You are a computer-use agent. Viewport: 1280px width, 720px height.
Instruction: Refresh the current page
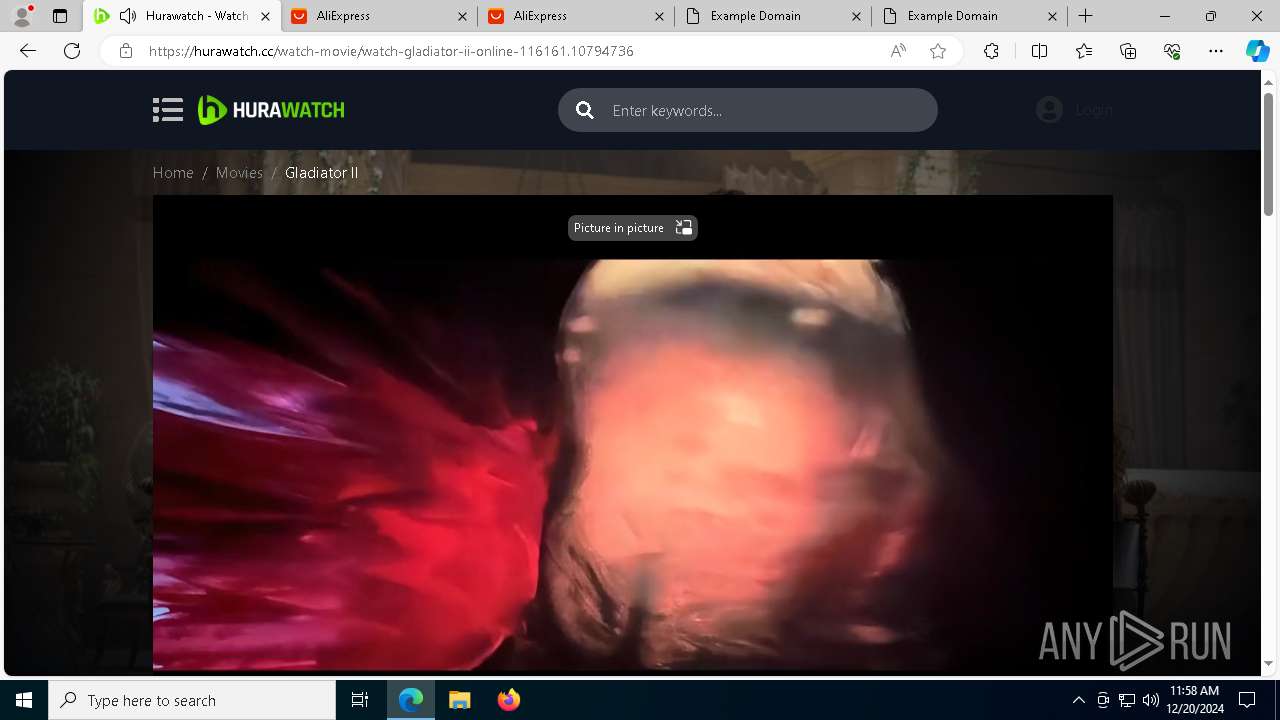pos(72,51)
